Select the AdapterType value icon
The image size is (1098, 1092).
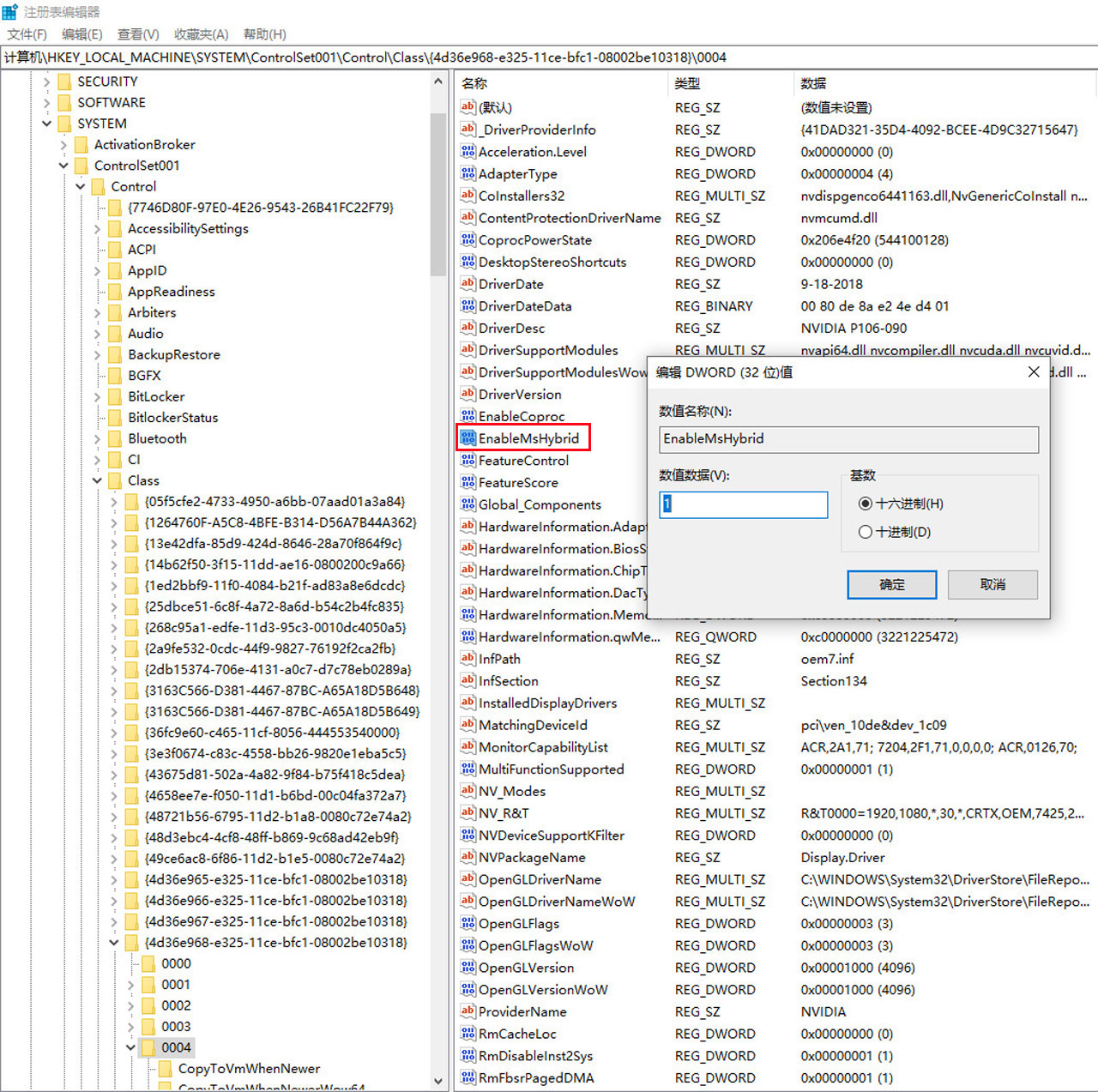[x=468, y=174]
